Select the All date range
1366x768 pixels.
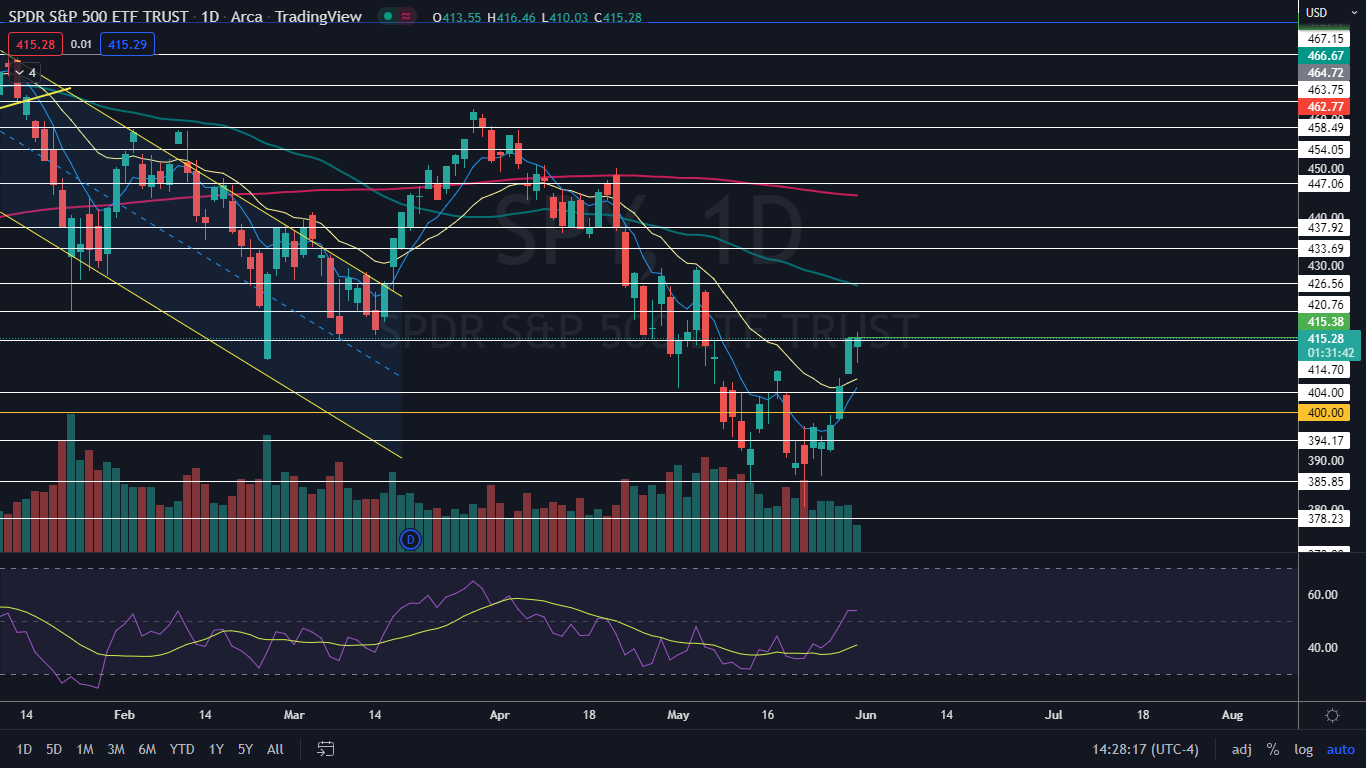[276, 749]
